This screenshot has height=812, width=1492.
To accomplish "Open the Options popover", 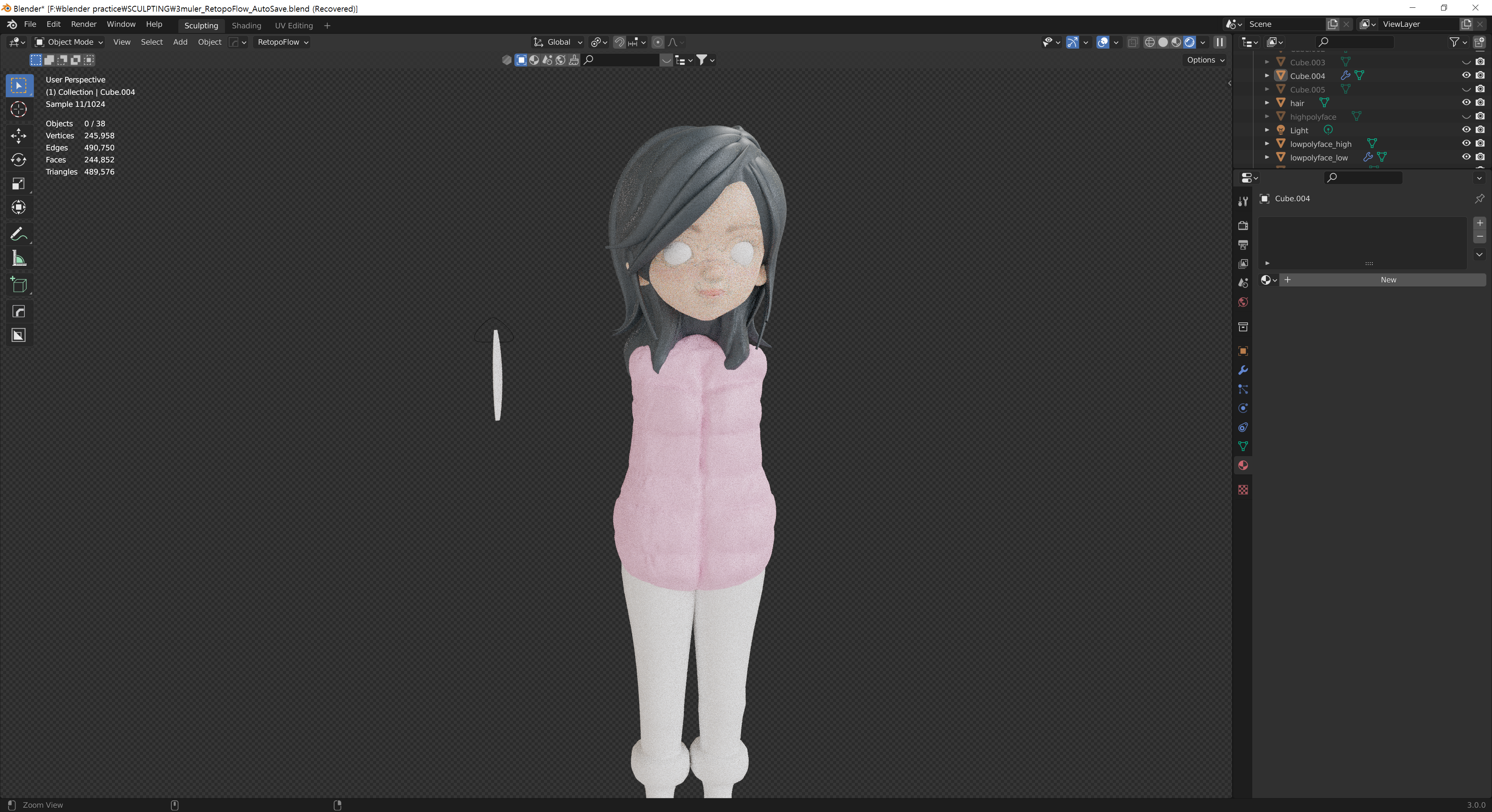I will click(1205, 60).
